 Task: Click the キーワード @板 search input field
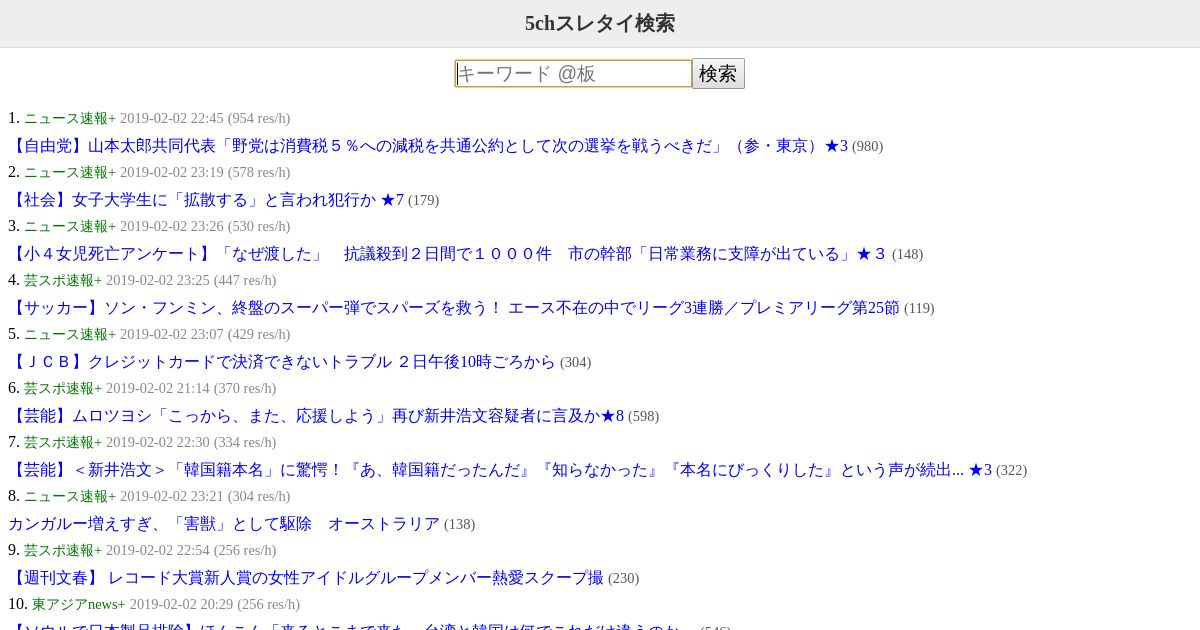tap(573, 74)
